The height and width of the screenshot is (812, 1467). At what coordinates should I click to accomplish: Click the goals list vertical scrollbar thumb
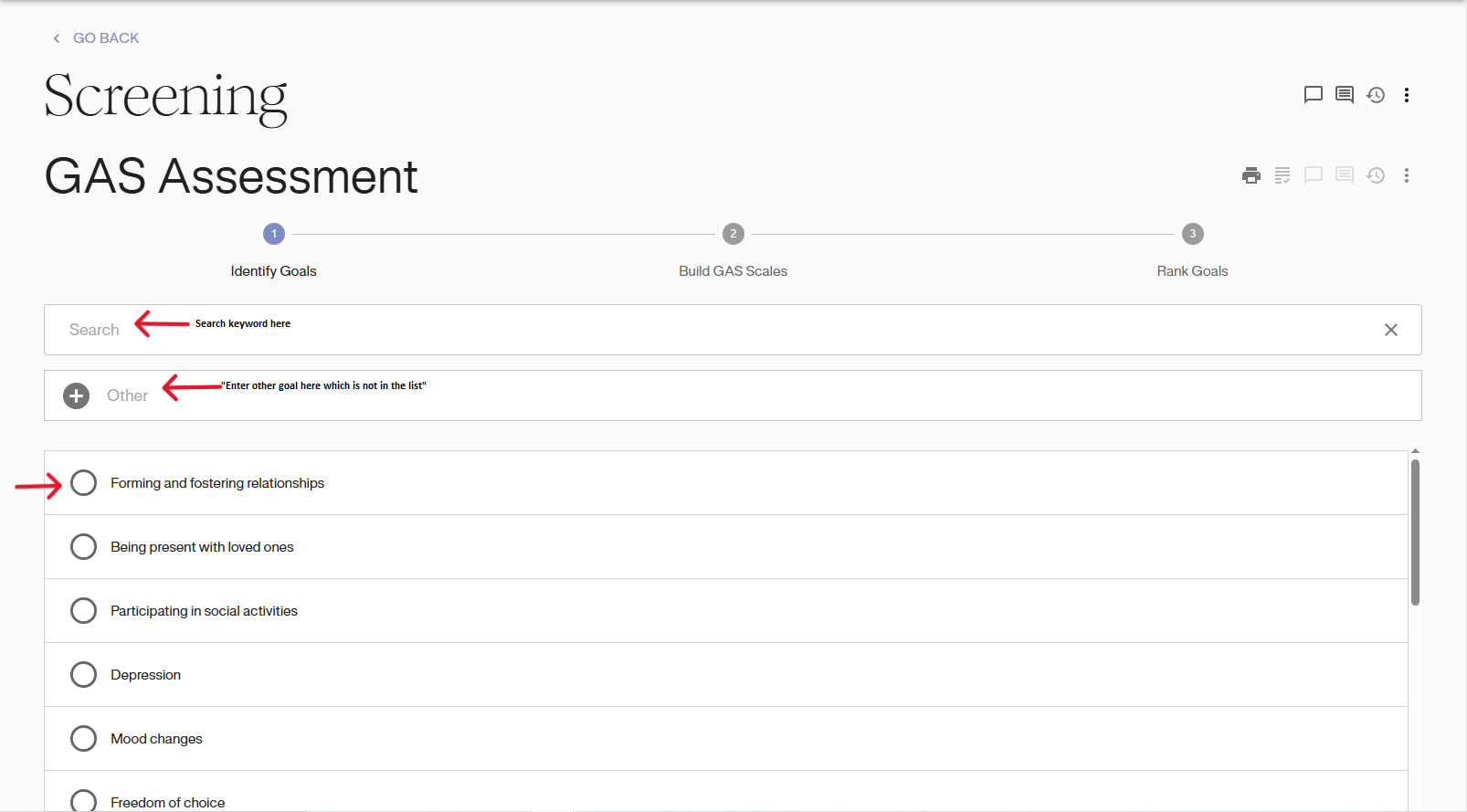(x=1415, y=532)
